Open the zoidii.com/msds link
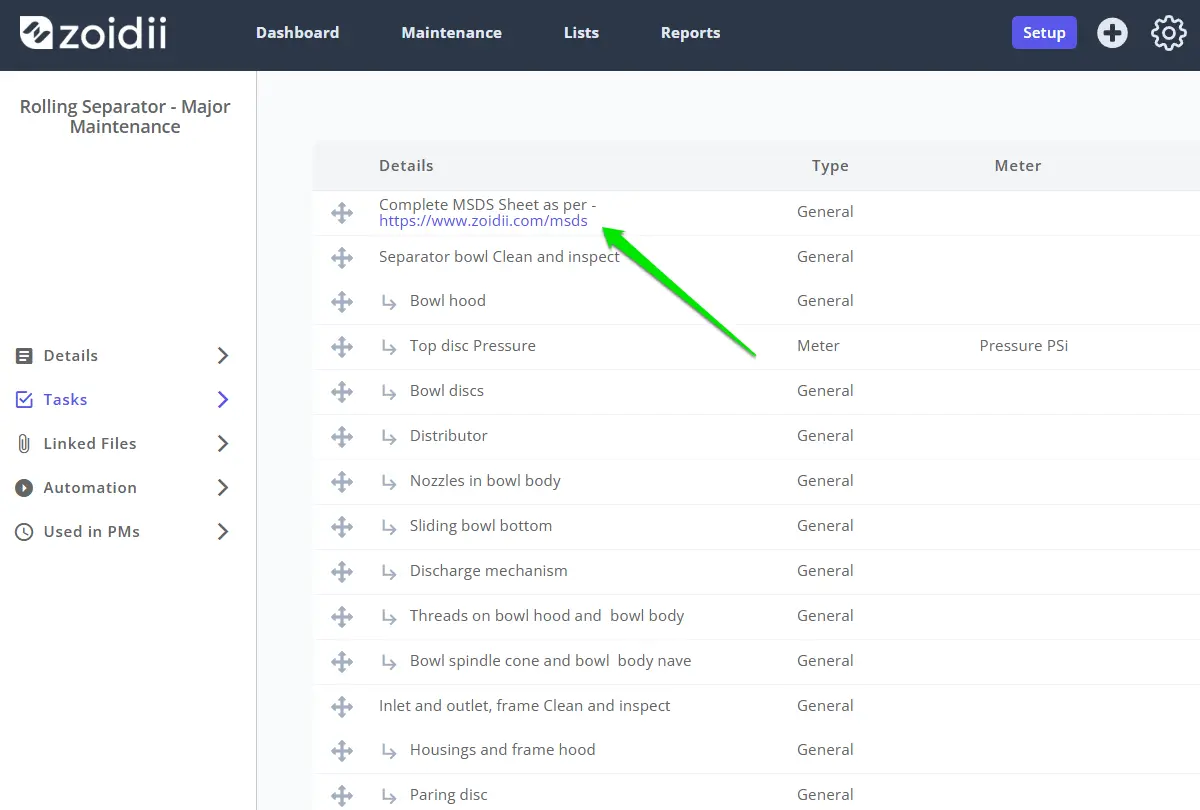The image size is (1200, 810). point(483,221)
